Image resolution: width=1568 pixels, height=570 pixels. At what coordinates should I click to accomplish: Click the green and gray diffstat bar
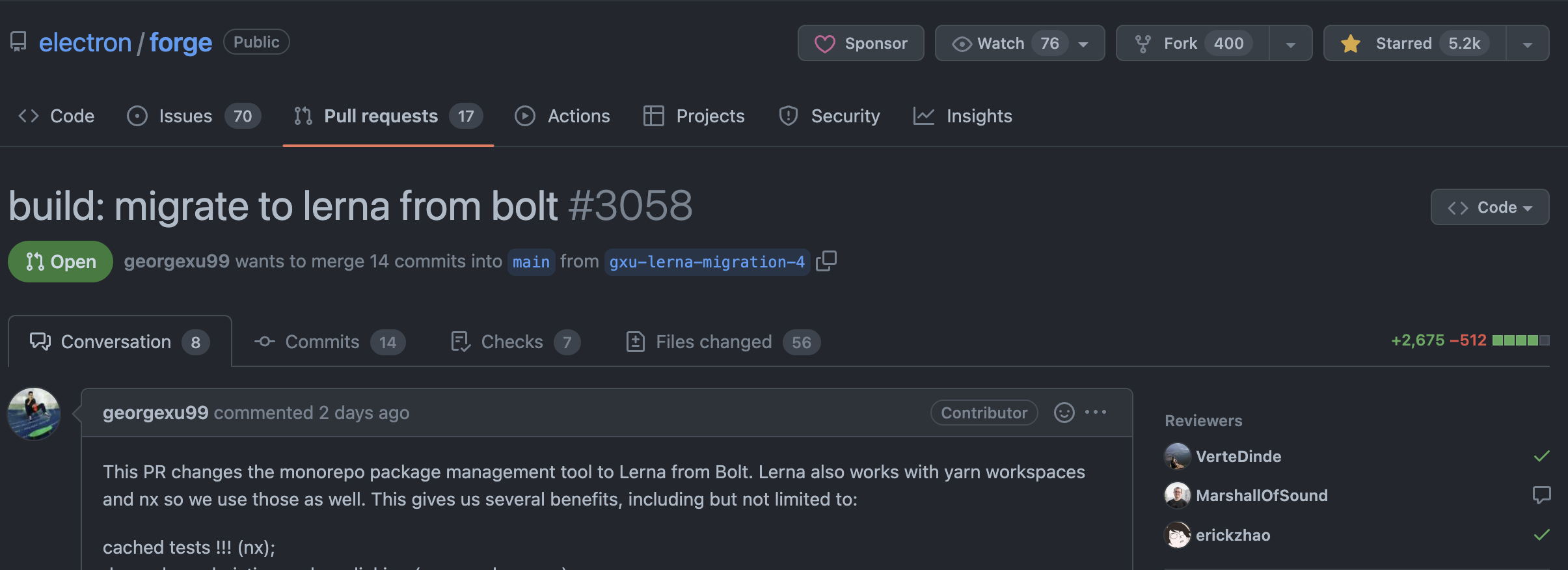pyautogui.click(x=1521, y=340)
